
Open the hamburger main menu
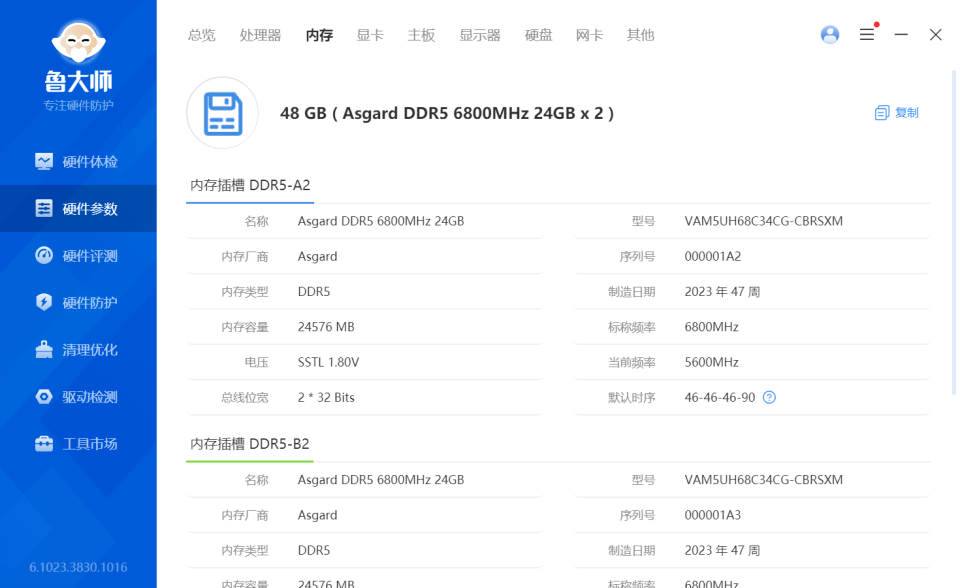pyautogui.click(x=866, y=35)
